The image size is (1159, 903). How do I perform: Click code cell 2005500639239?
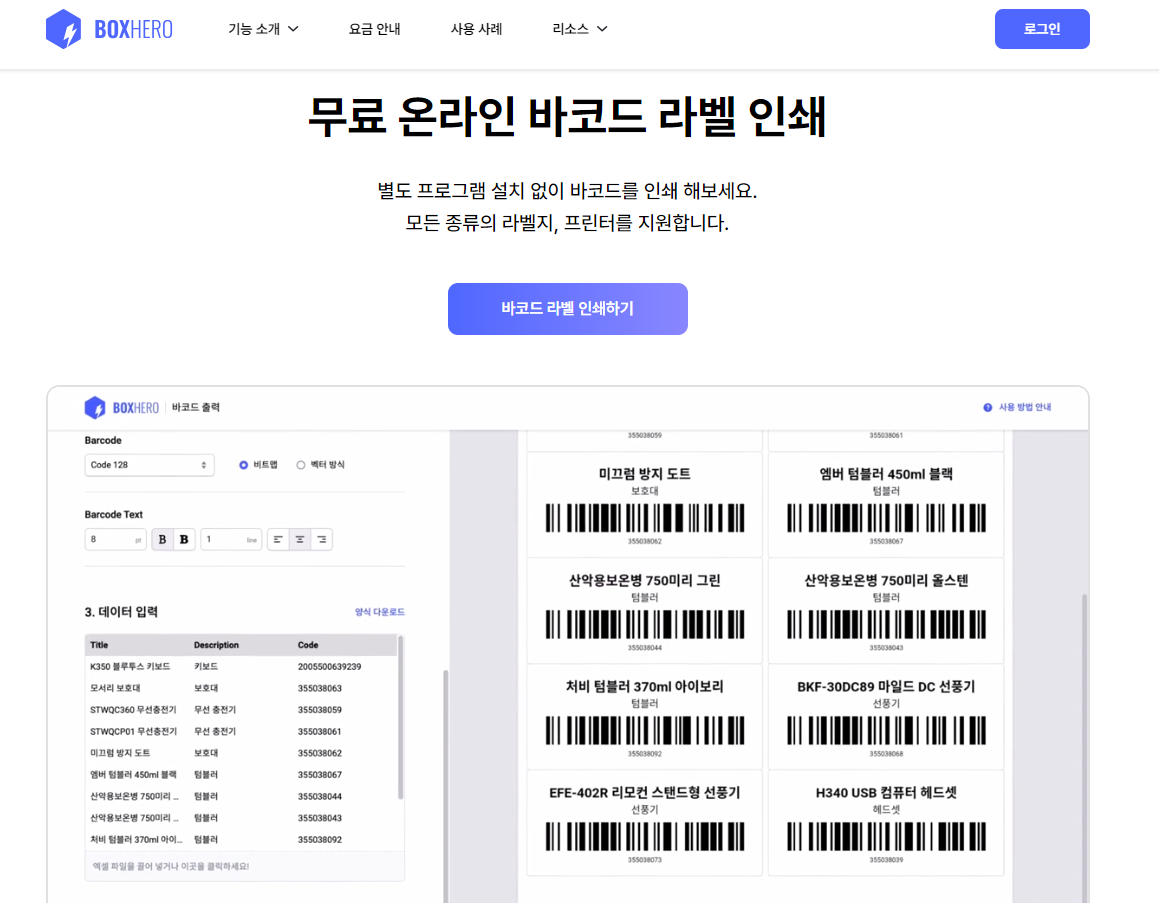point(329,667)
